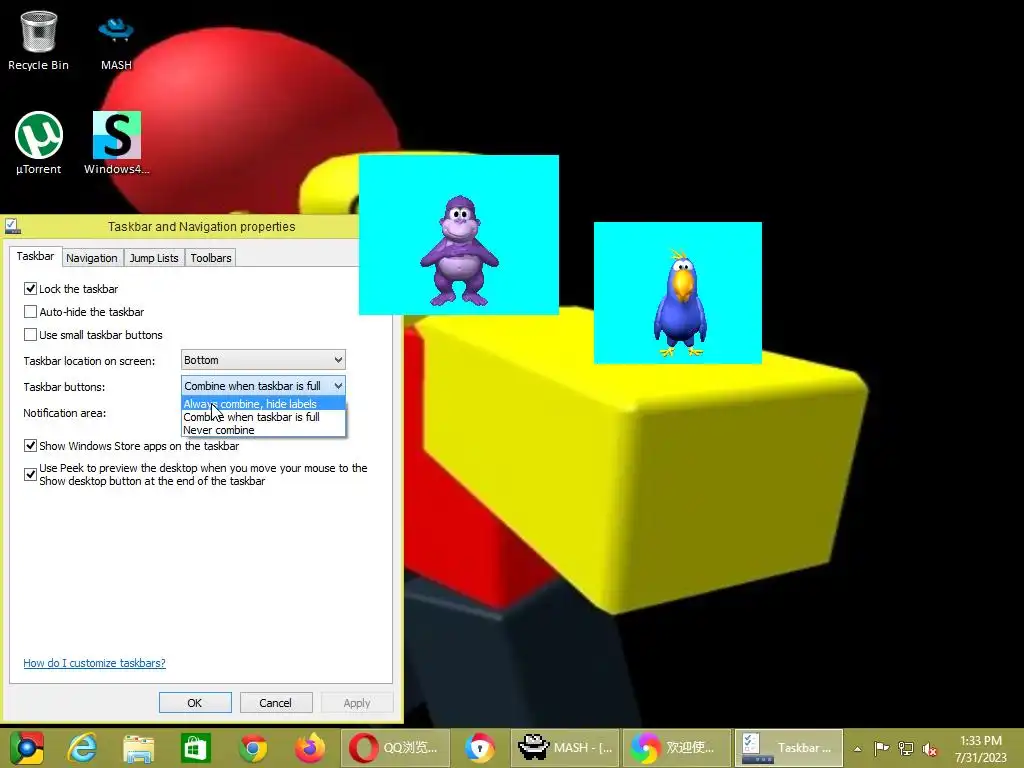Choose Always combine, hide labels option
Viewport: 1024px width, 768px height.
tap(263, 404)
